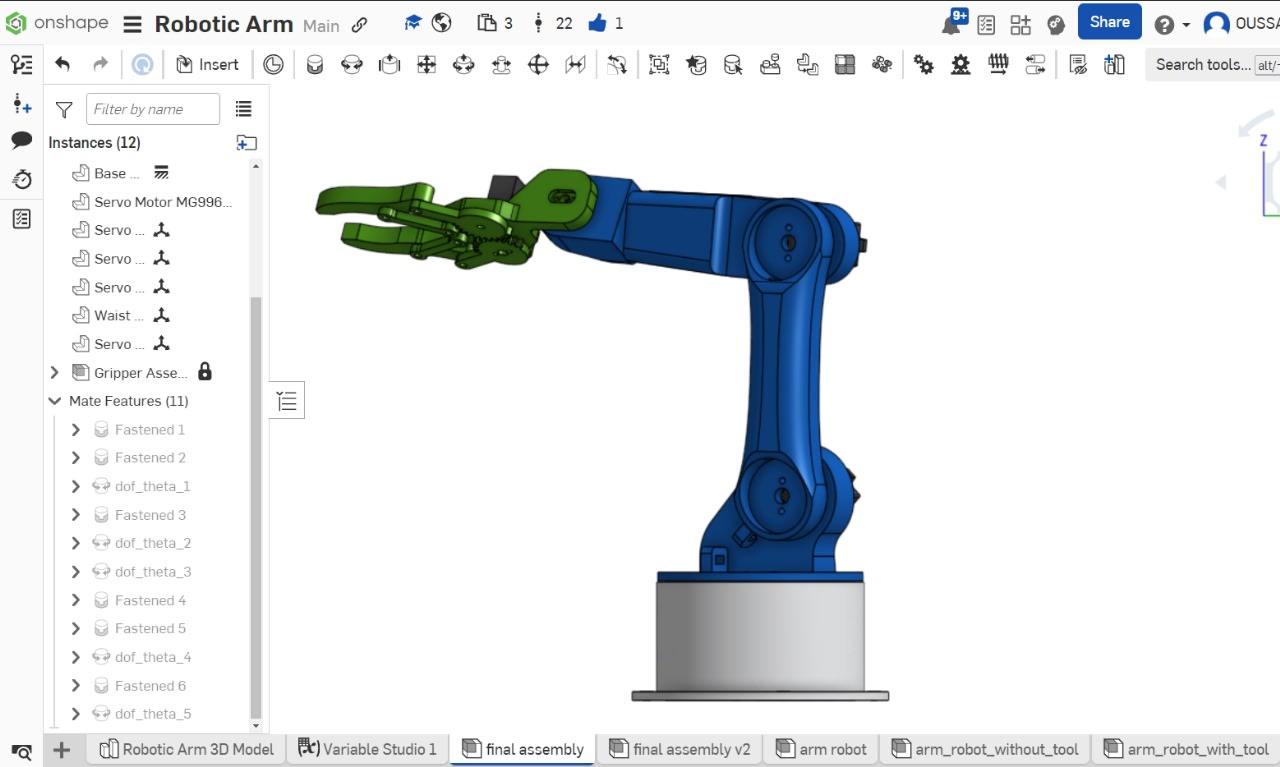Expand the dof_theta_1 mate
The image size is (1280, 767).
[x=76, y=487]
